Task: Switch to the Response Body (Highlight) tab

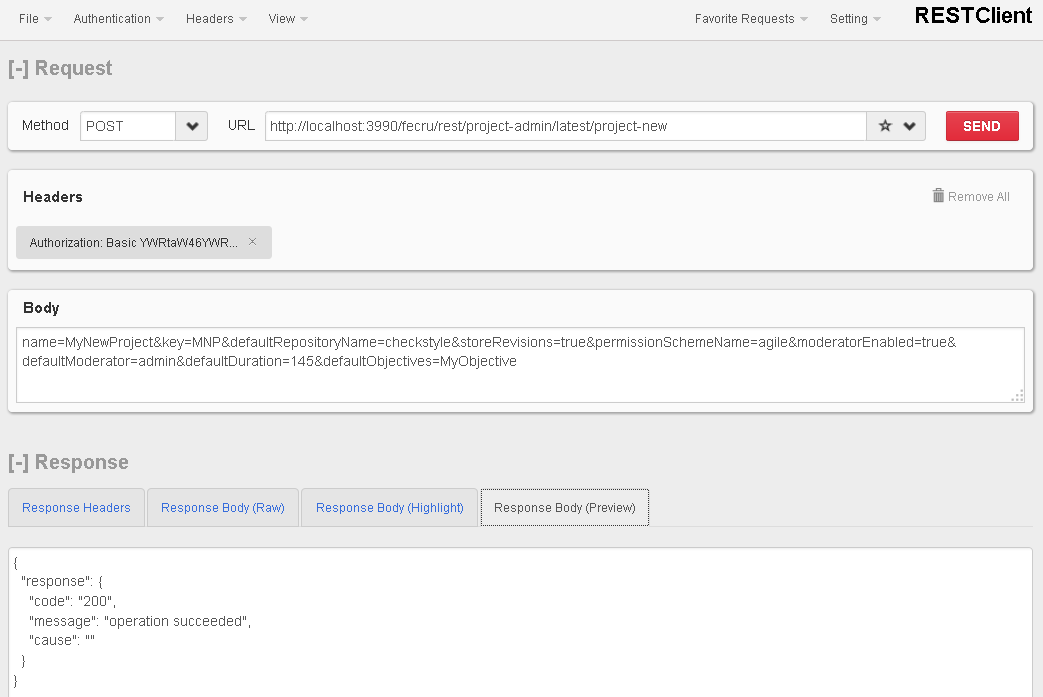Action: coord(389,507)
